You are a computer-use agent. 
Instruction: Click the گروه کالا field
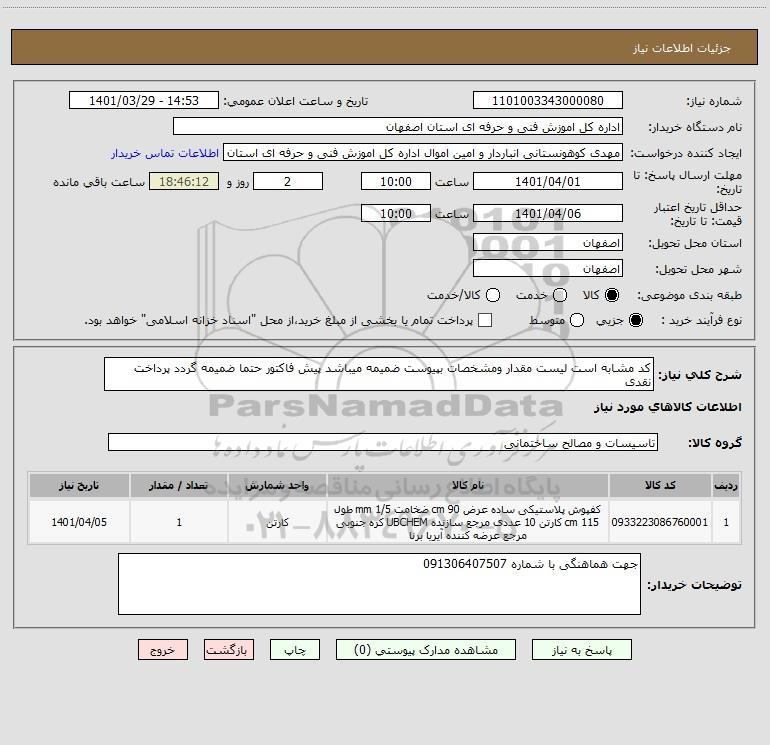[x=383, y=442]
